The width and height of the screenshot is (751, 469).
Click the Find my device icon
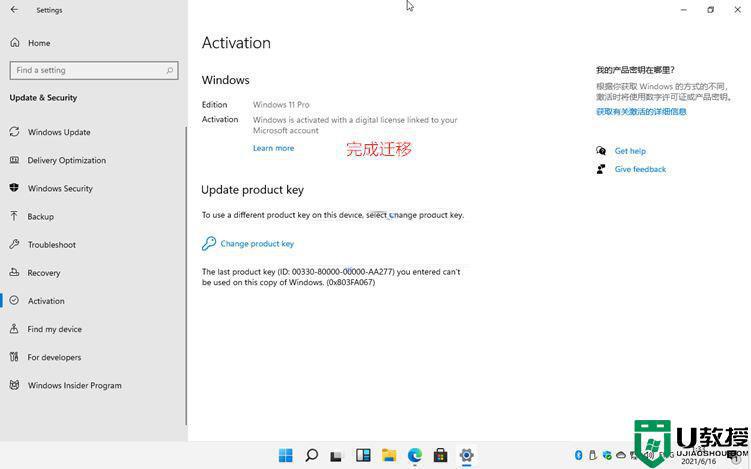pyautogui.click(x=14, y=329)
